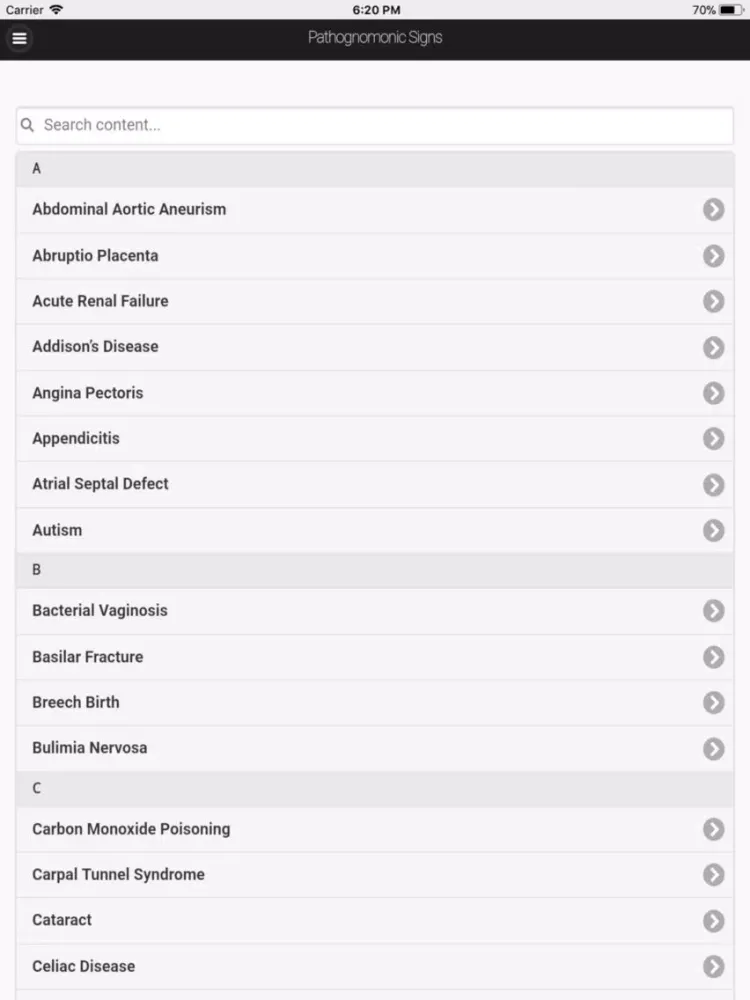Tap the arrow icon beside Cataract
Image resolution: width=750 pixels, height=1000 pixels.
tap(713, 920)
